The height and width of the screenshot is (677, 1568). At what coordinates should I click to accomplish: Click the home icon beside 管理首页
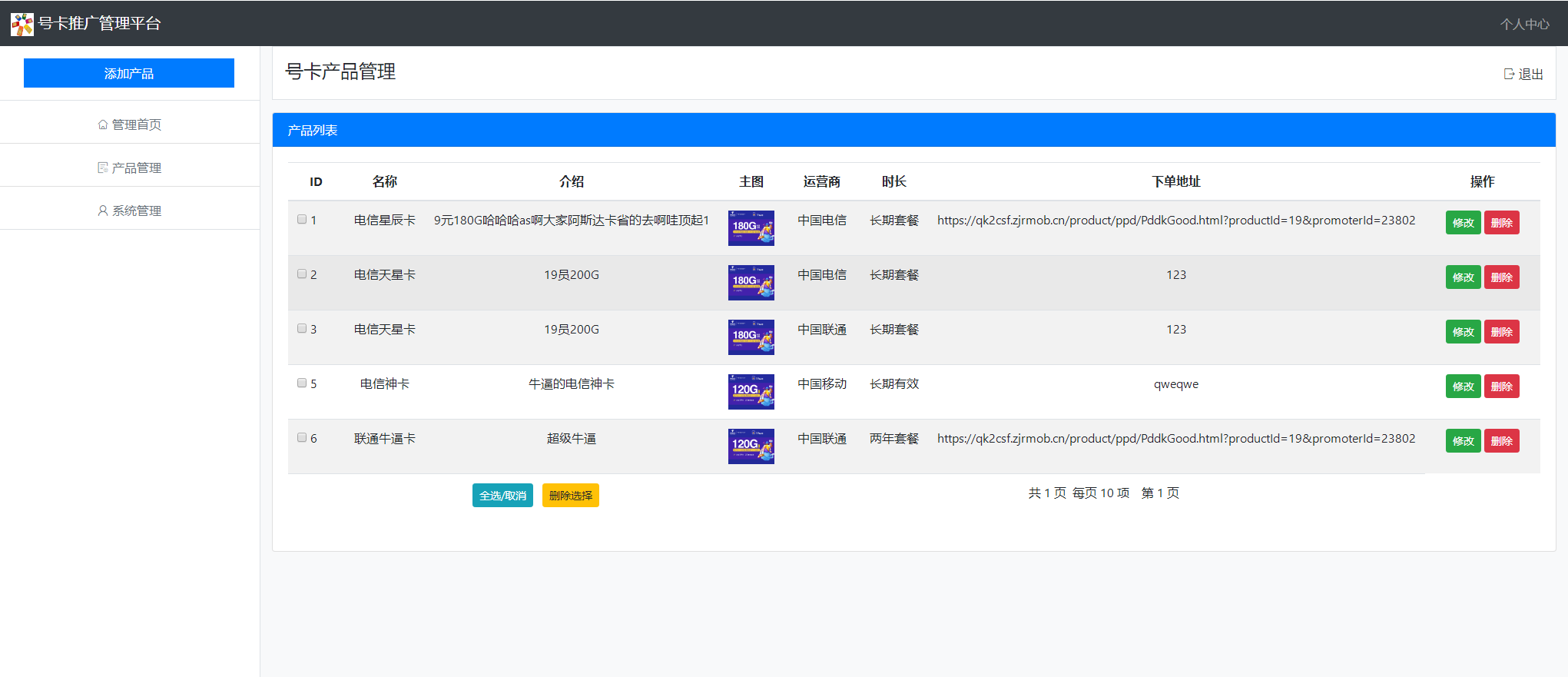103,124
